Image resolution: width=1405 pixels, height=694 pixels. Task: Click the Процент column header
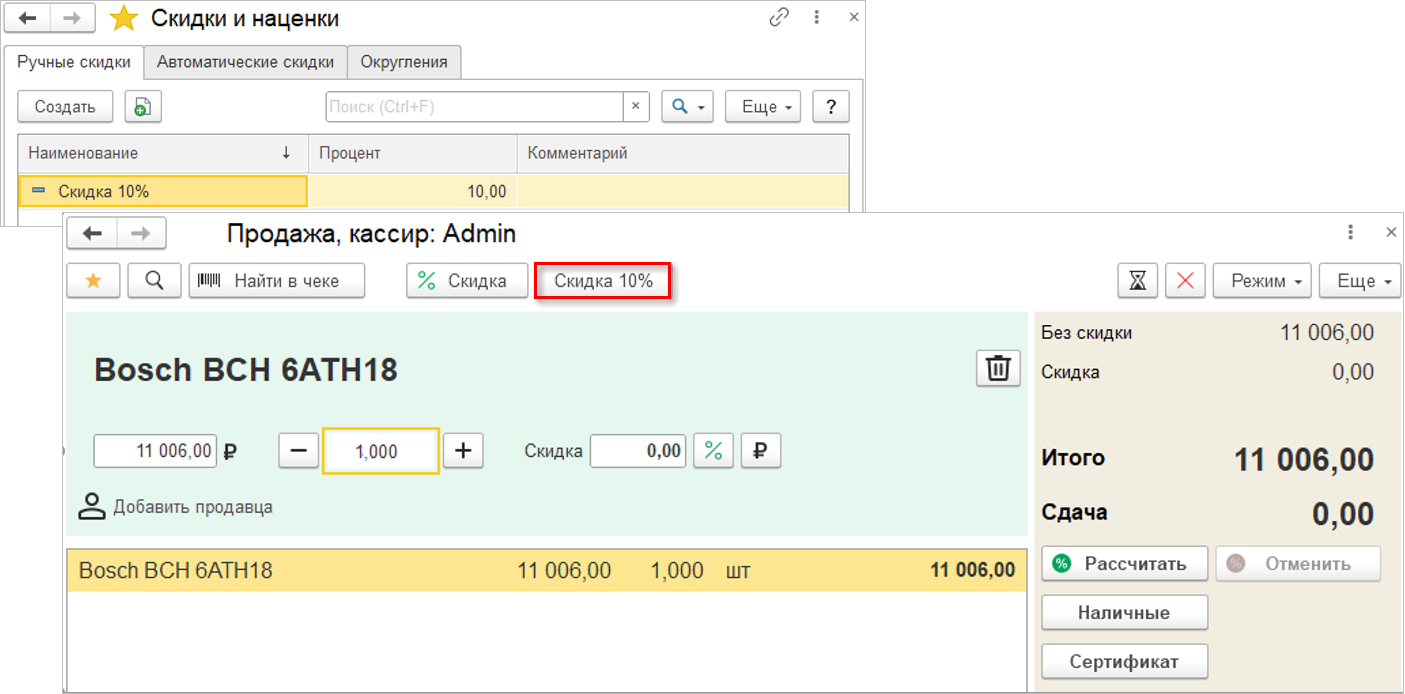click(413, 153)
